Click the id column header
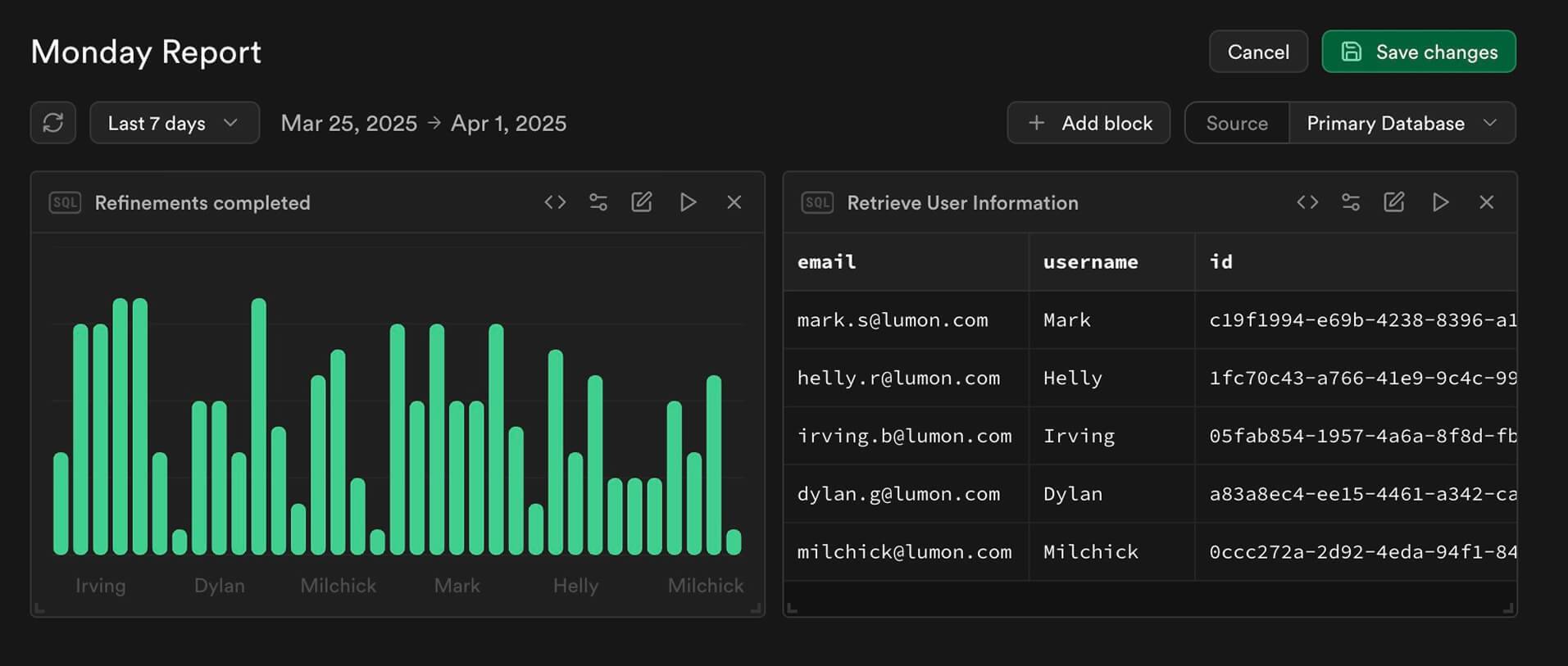The height and width of the screenshot is (666, 1568). point(1356,262)
